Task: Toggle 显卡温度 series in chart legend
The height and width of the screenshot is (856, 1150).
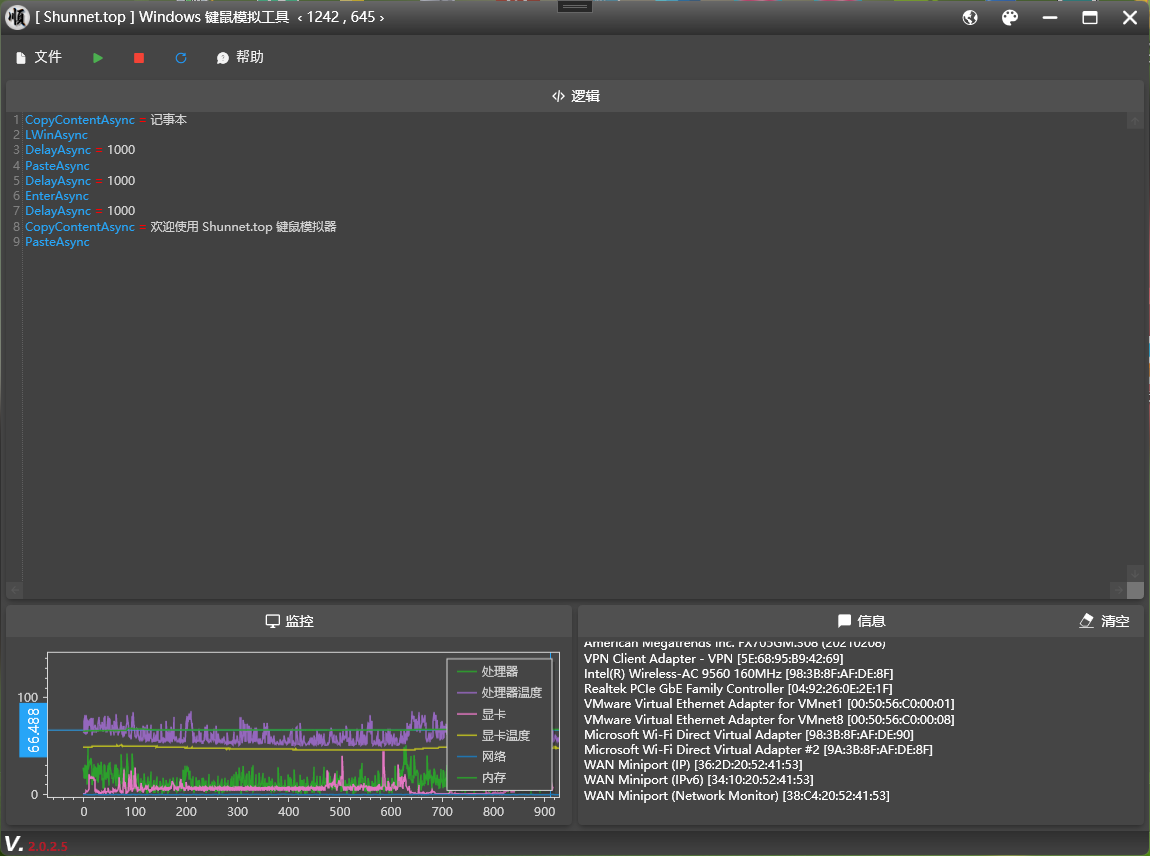Action: (x=505, y=735)
